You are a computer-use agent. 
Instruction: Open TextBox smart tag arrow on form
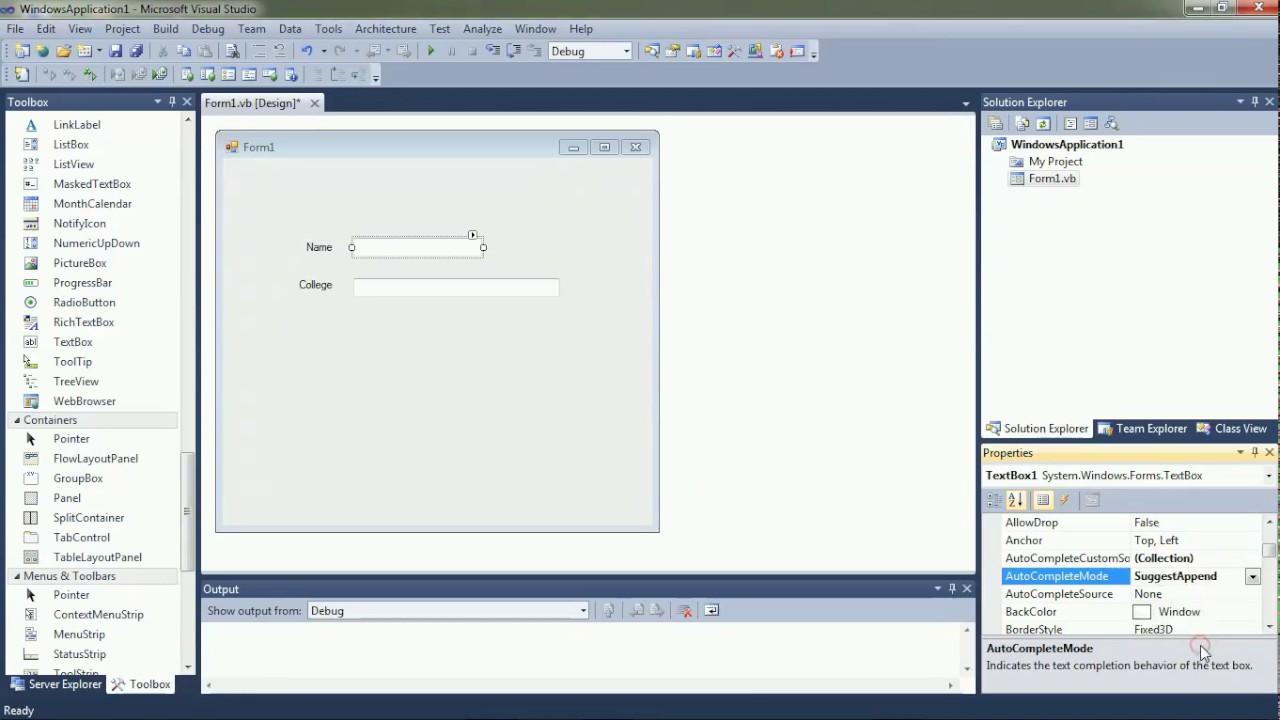tap(473, 235)
